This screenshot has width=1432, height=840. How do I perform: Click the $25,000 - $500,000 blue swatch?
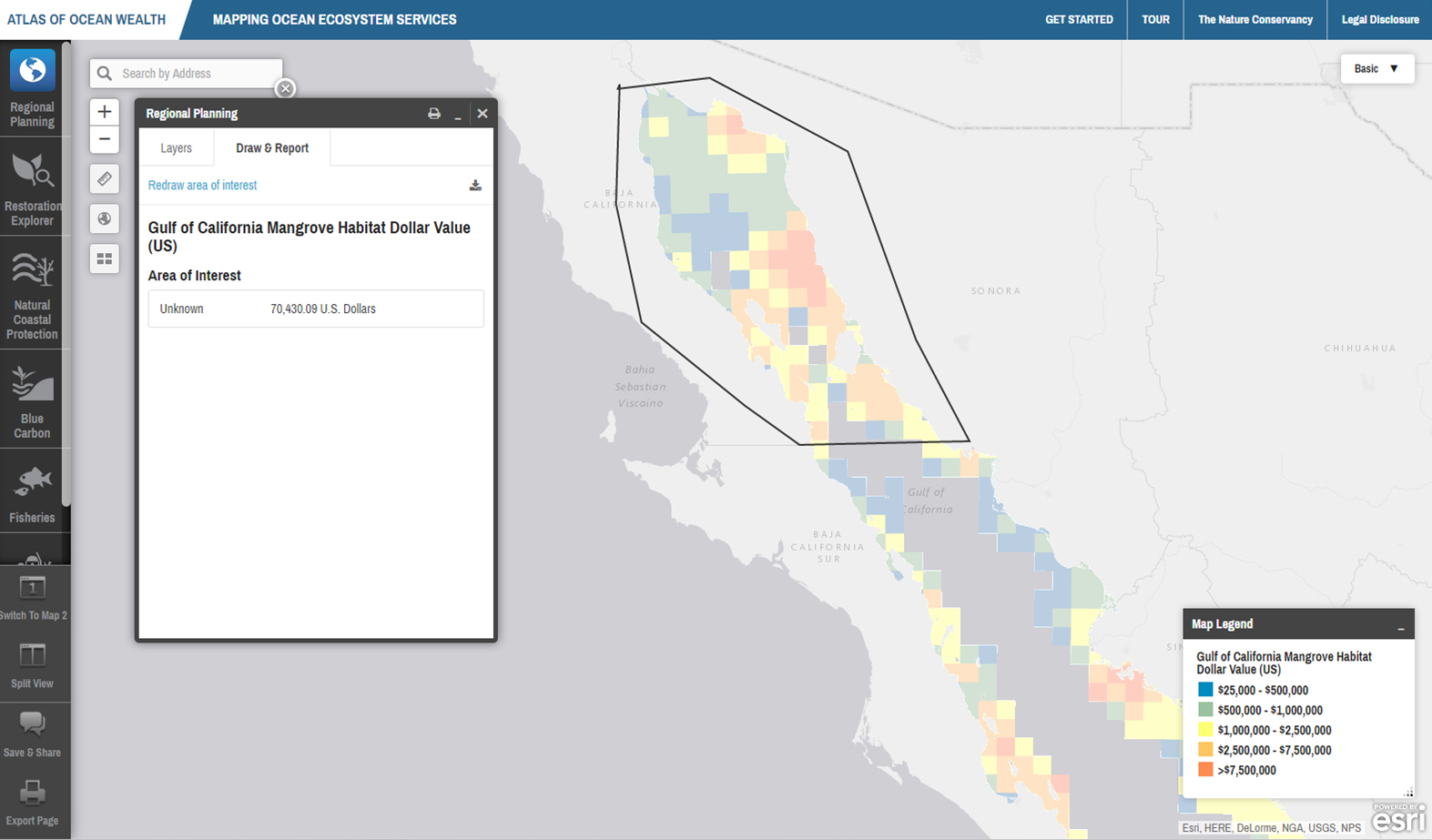[x=1205, y=690]
